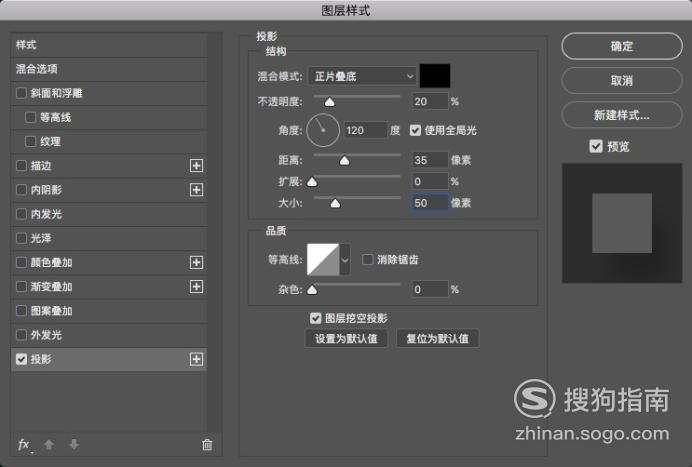Delete effect using the trash icon
692x467 pixels.
point(207,444)
